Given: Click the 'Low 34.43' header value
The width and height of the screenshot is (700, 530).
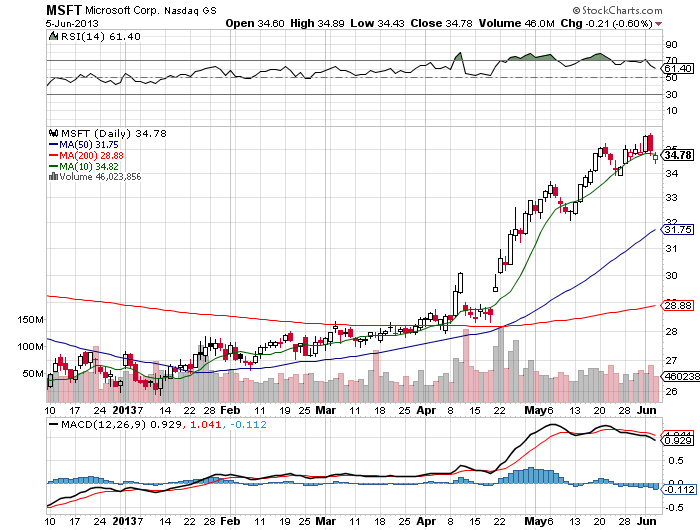Looking at the screenshot, I should (x=377, y=23).
